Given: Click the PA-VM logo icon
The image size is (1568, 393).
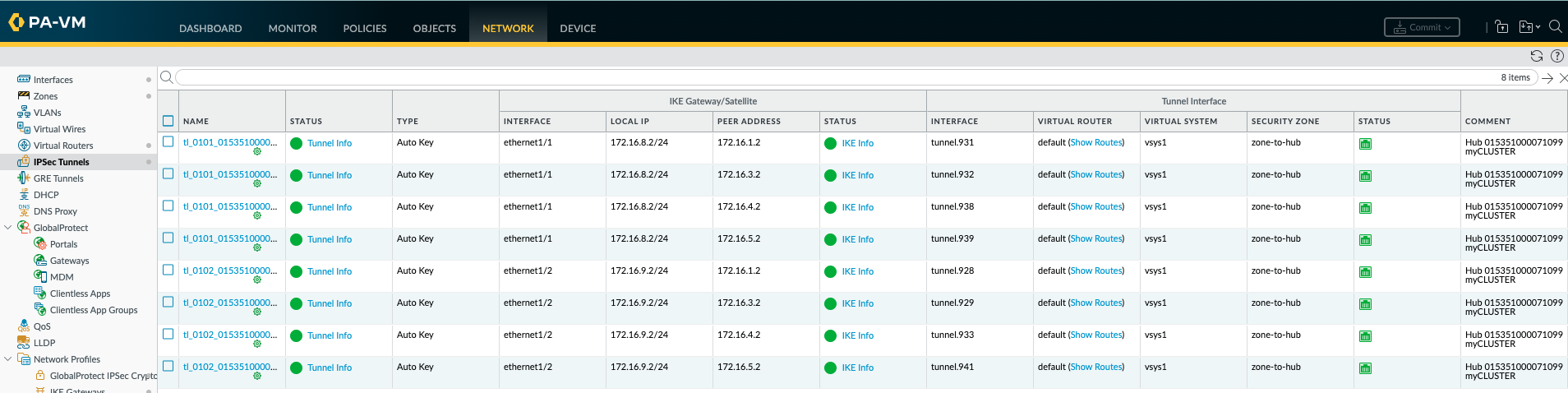Looking at the screenshot, I should pos(16,22).
